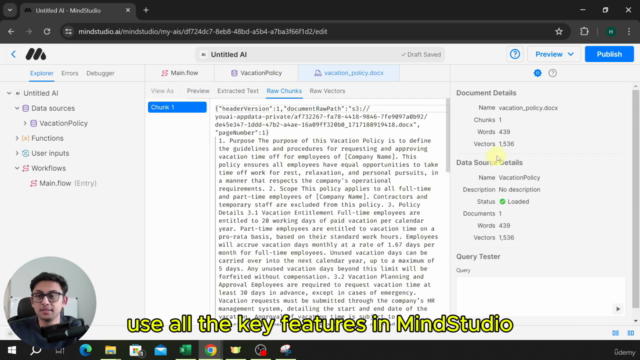Switch to the Explorer tab
Viewport: 640px width, 360px height.
click(x=41, y=73)
